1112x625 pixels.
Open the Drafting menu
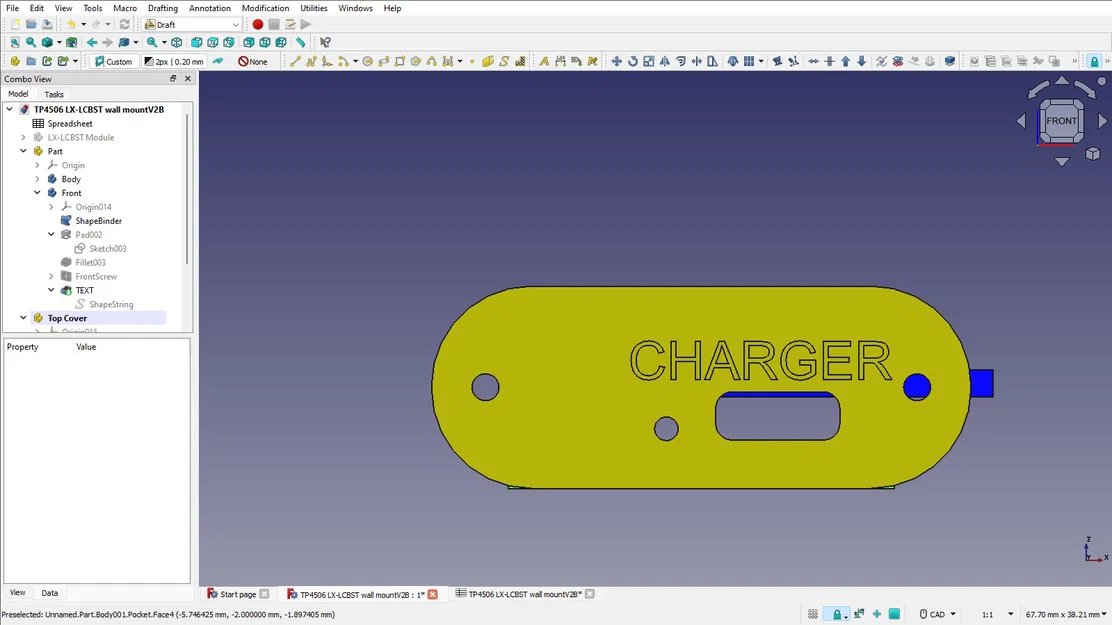coord(162,8)
